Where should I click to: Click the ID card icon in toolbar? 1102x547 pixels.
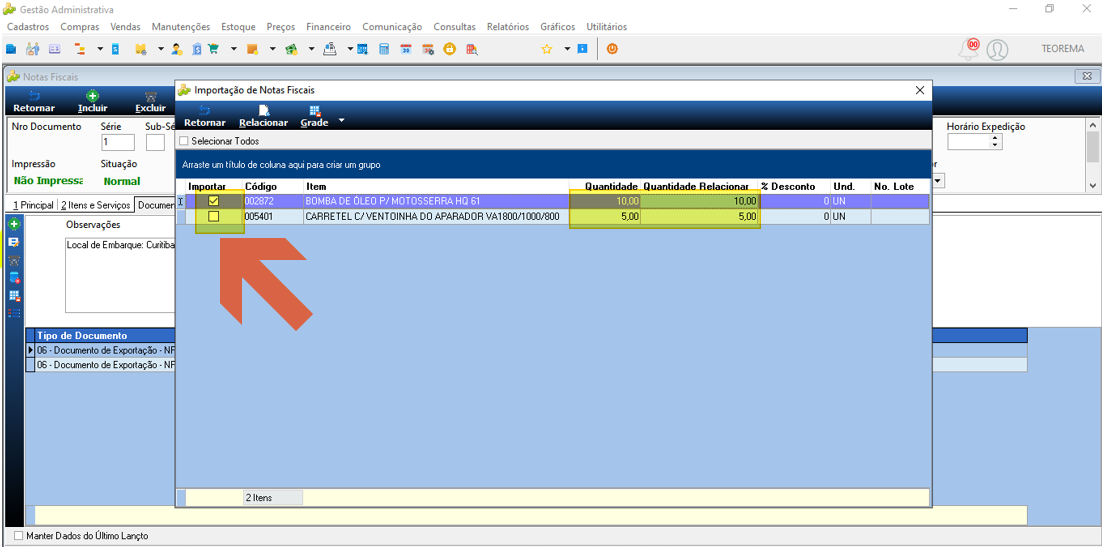[54, 49]
